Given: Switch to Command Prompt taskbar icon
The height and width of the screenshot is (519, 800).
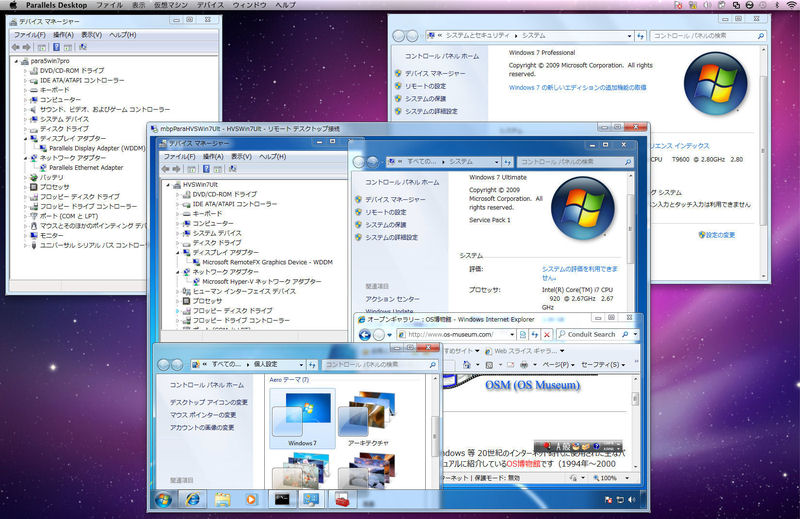Looking at the screenshot, I should click(282, 500).
